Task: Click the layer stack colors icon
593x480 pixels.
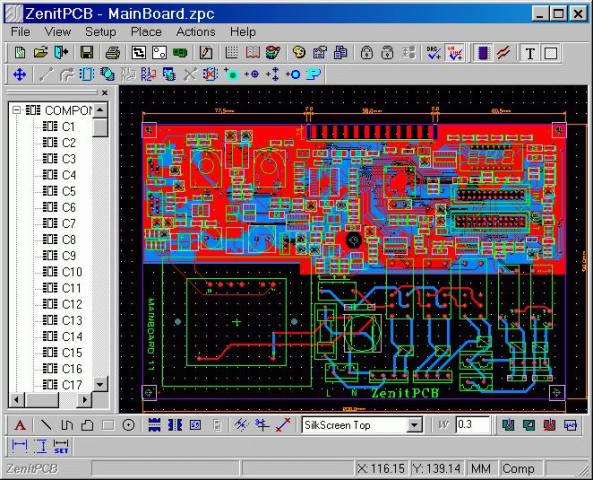Action: (x=273, y=53)
